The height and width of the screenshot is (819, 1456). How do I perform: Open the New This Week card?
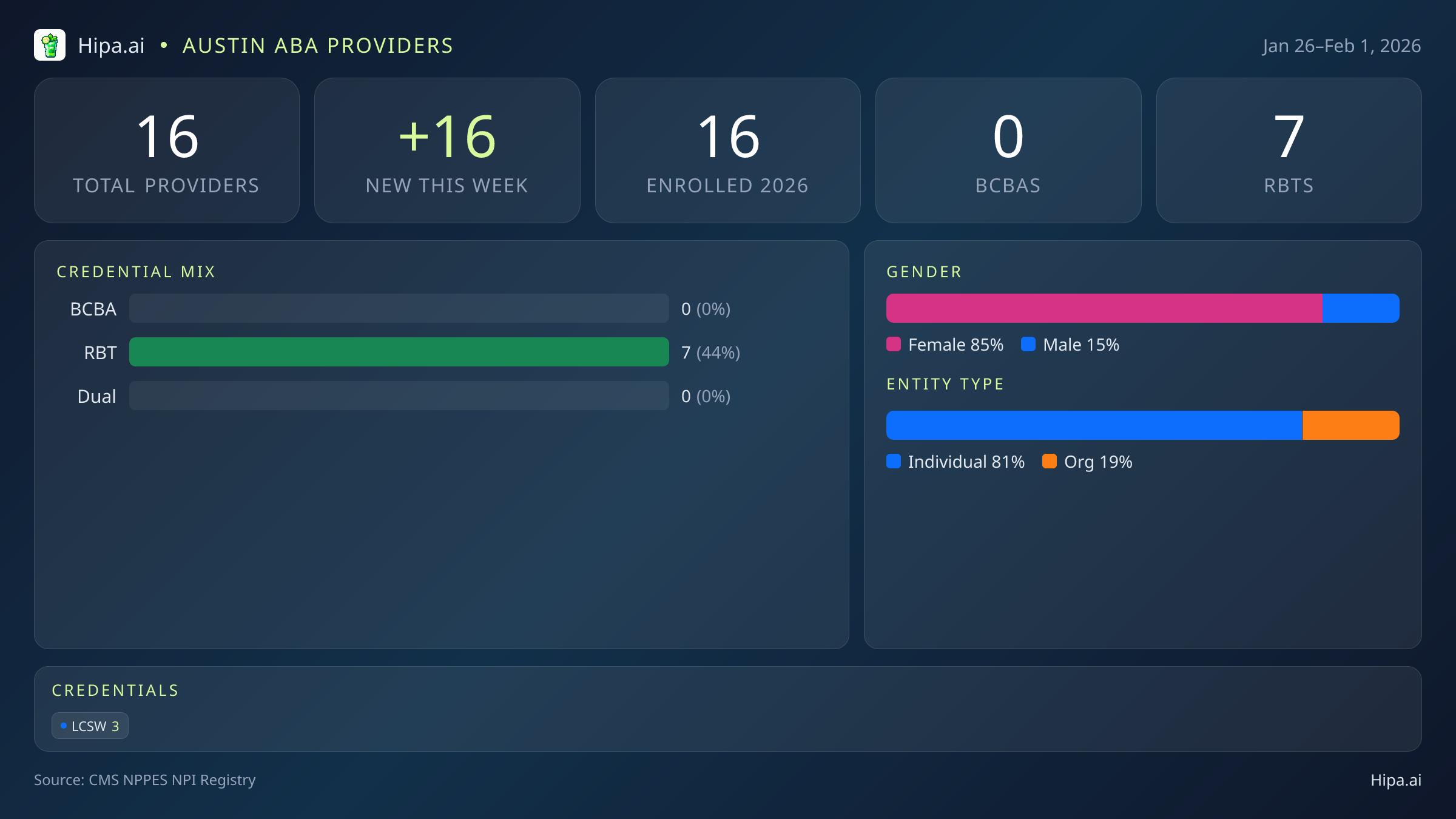(447, 150)
